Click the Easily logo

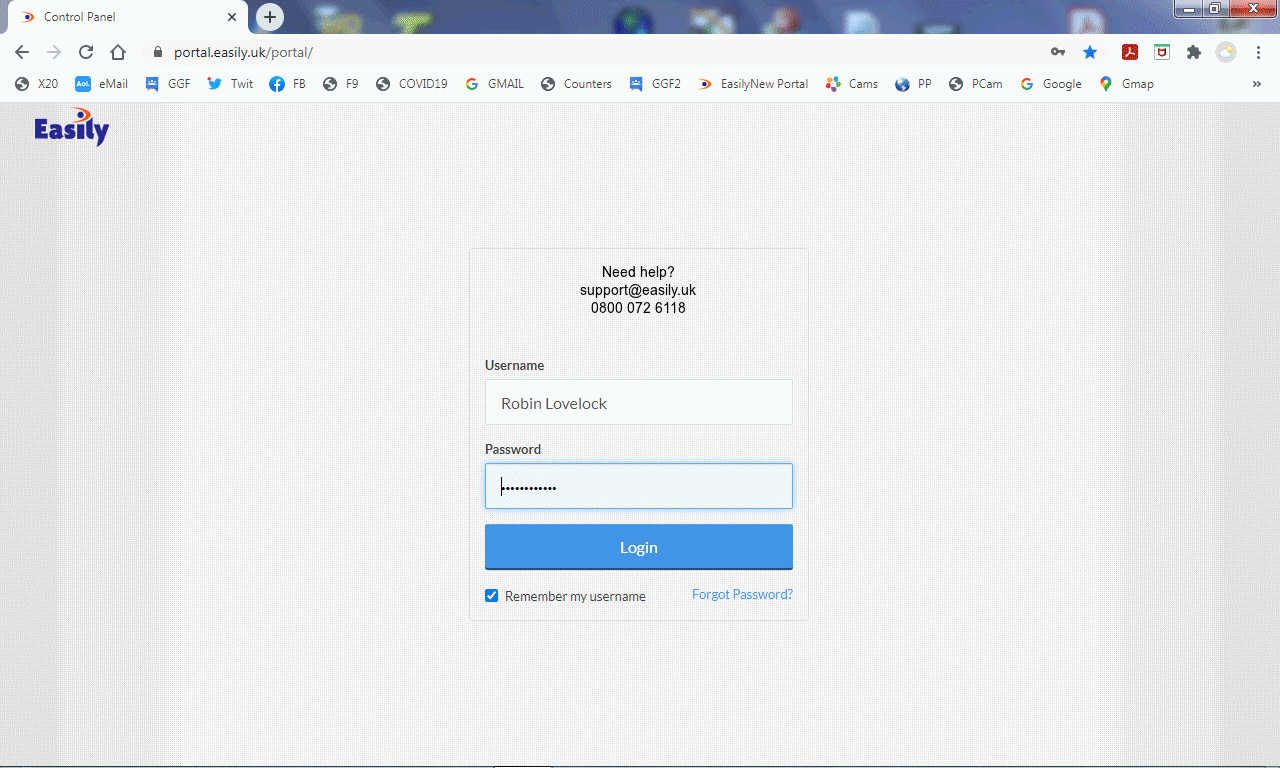pyautogui.click(x=71, y=127)
